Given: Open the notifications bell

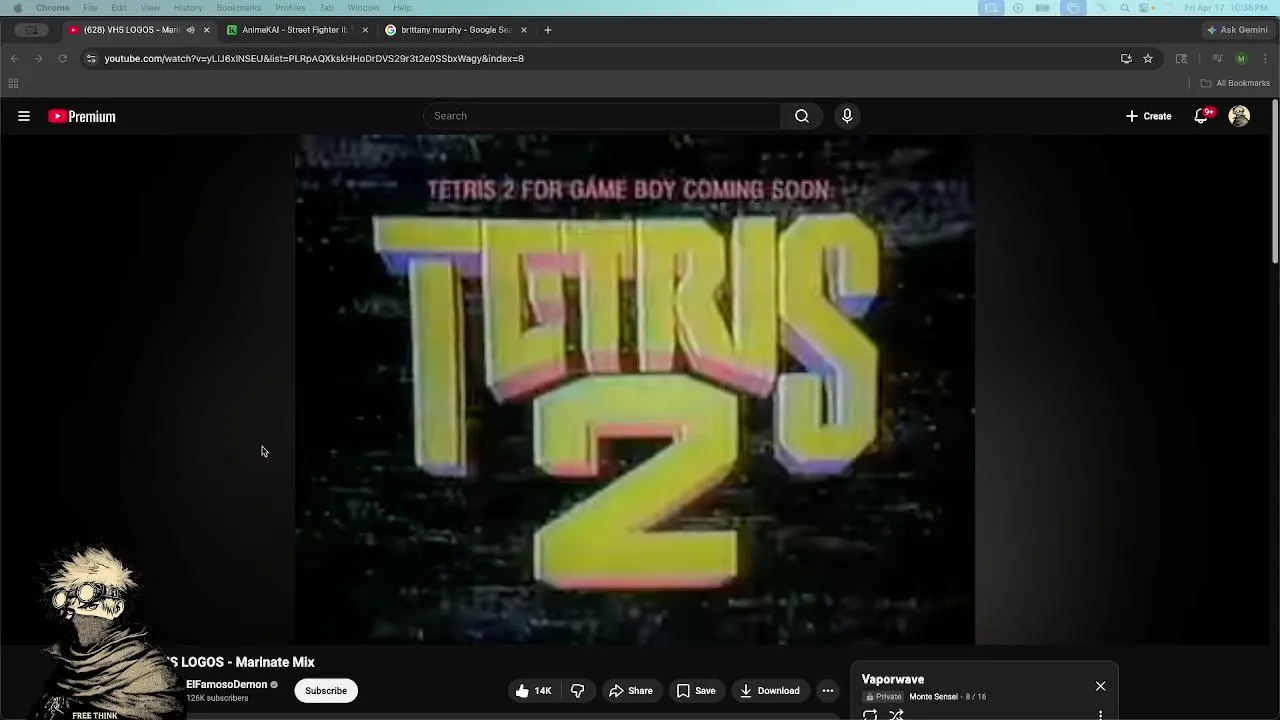Looking at the screenshot, I should (x=1202, y=116).
